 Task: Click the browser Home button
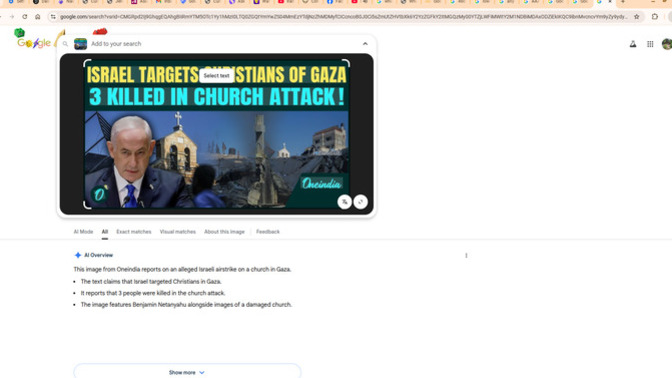(x=38, y=17)
